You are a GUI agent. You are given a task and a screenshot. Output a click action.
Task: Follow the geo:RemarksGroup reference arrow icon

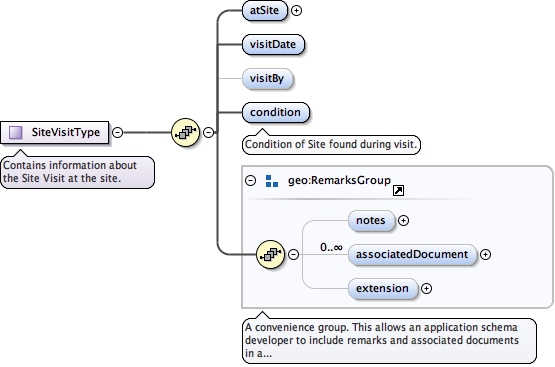(x=398, y=190)
